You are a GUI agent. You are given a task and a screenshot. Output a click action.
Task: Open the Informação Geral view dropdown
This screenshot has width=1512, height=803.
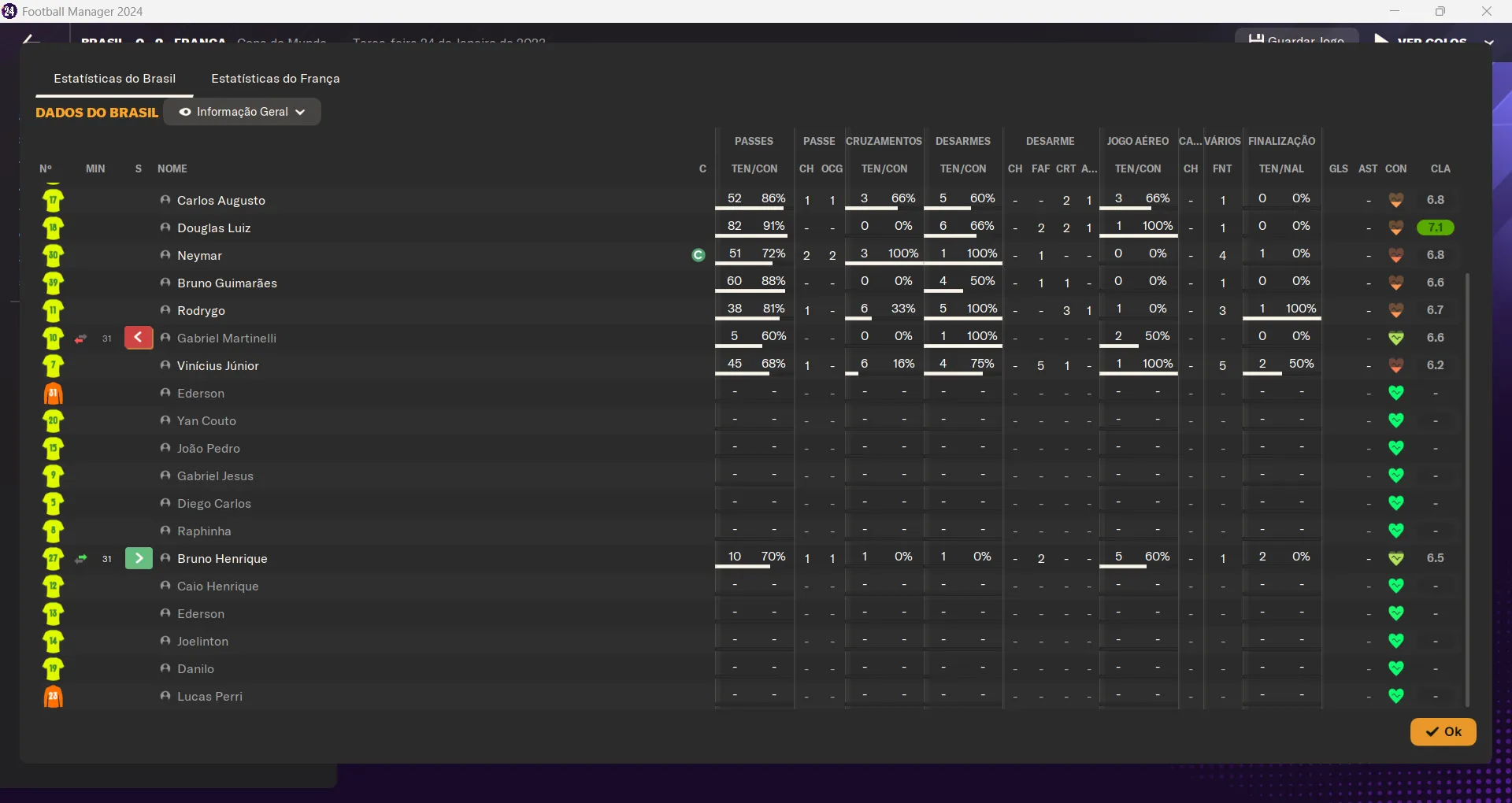242,112
